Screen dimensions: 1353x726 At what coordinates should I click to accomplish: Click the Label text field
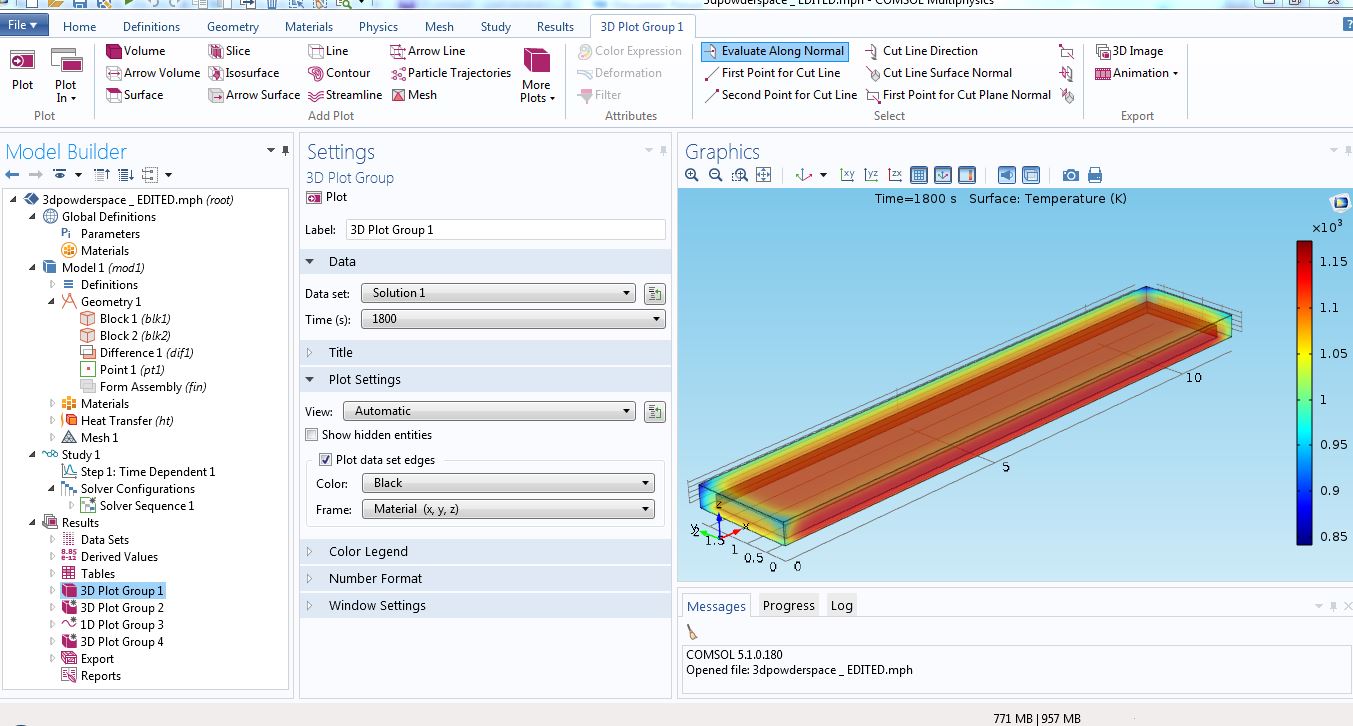point(505,230)
